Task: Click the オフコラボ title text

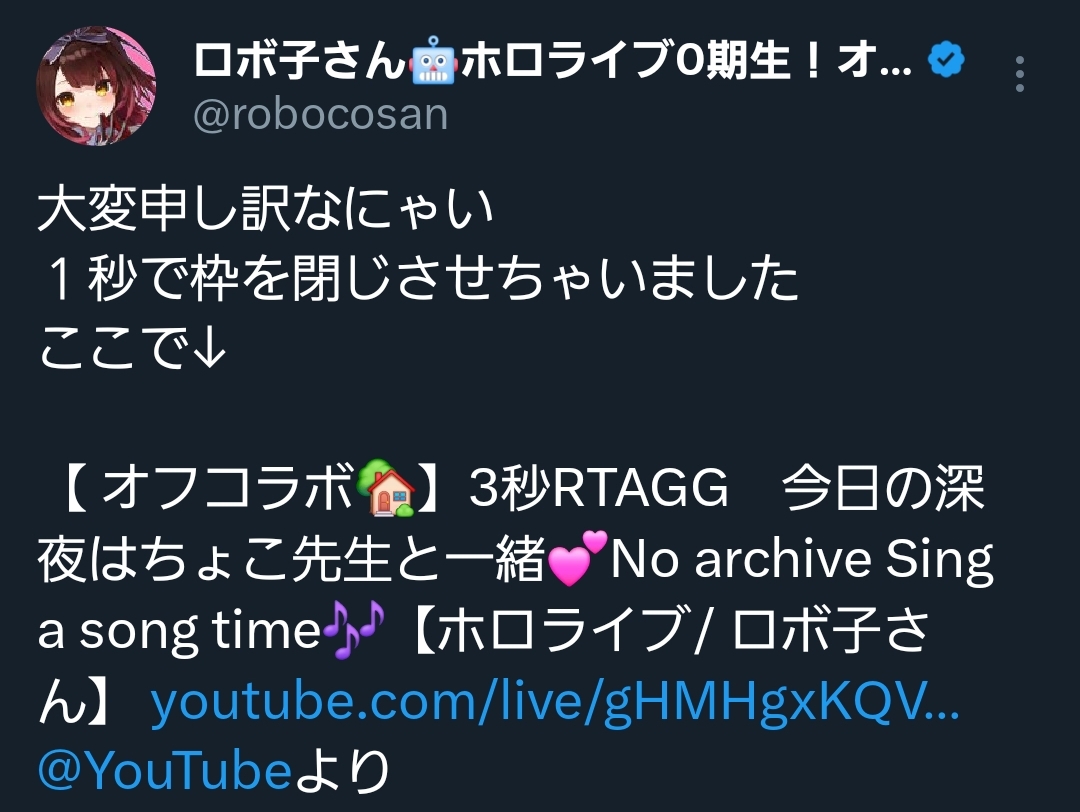Action: (227, 488)
